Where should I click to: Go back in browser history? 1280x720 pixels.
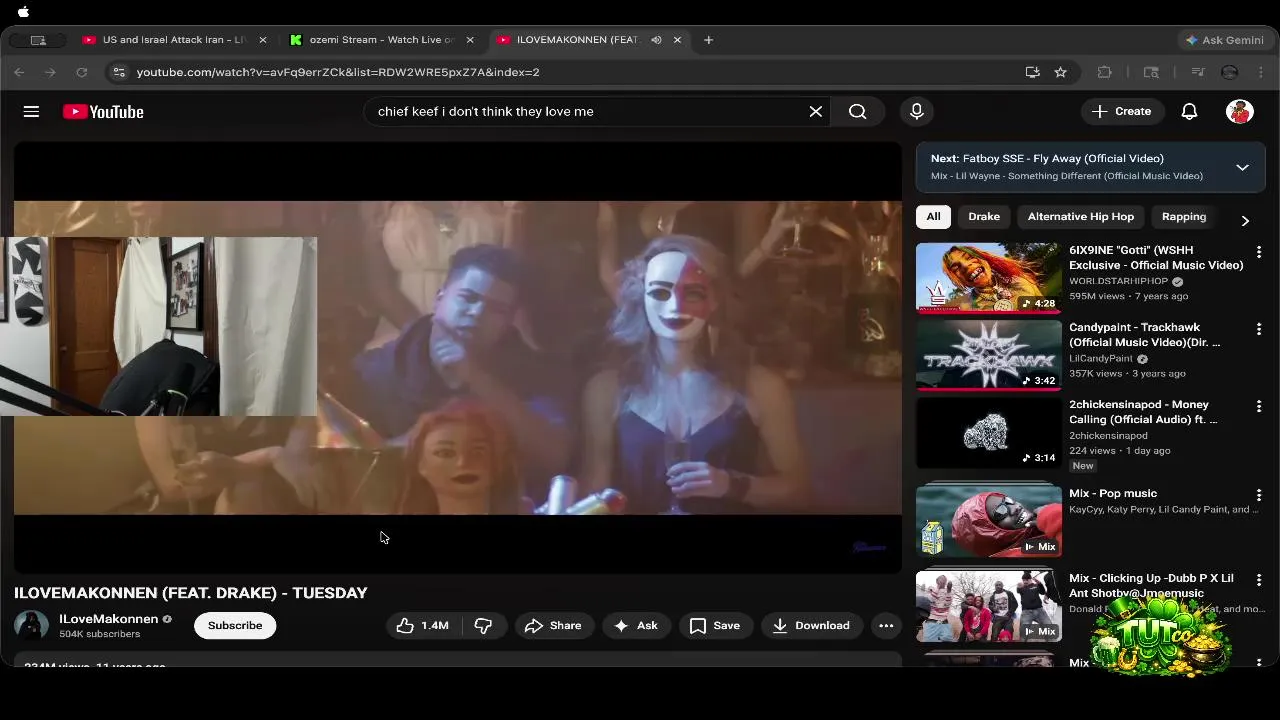(19, 72)
